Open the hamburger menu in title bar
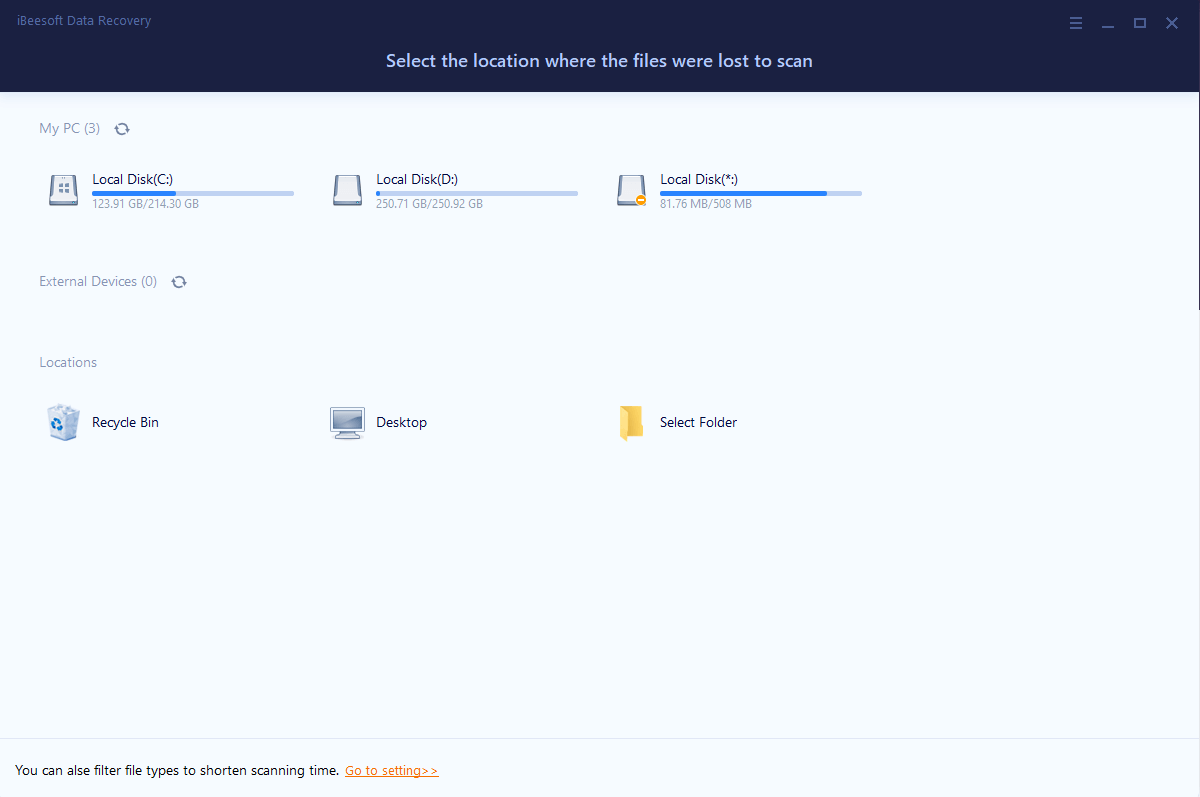 [1076, 23]
